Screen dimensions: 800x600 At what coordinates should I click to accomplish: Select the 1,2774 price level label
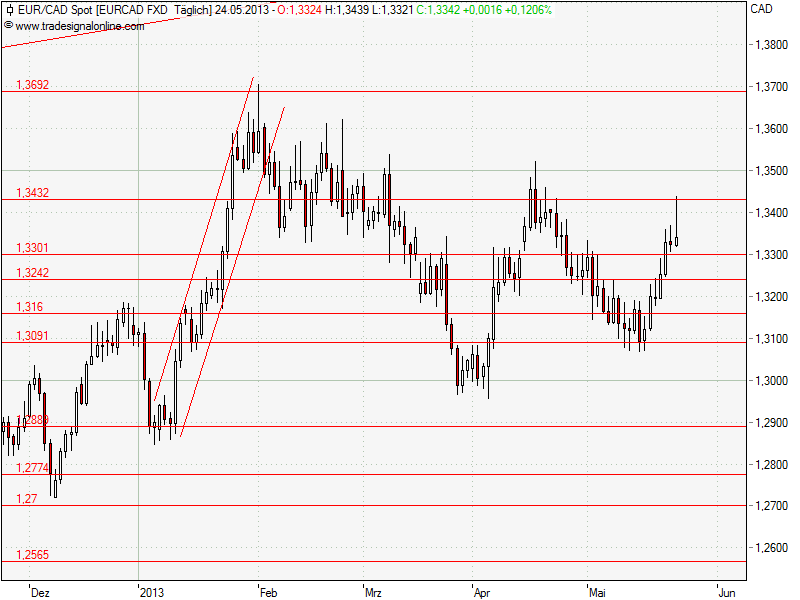(30, 470)
